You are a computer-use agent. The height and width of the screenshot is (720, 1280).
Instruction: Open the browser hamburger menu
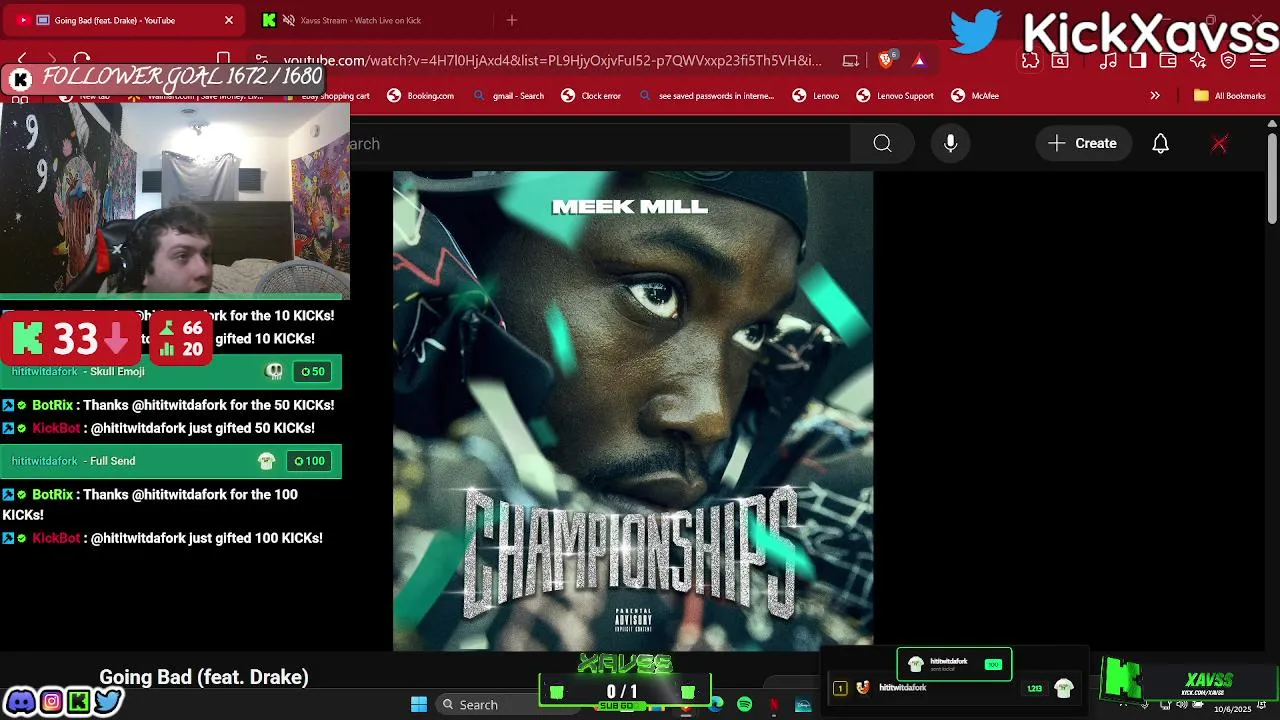coord(1259,60)
